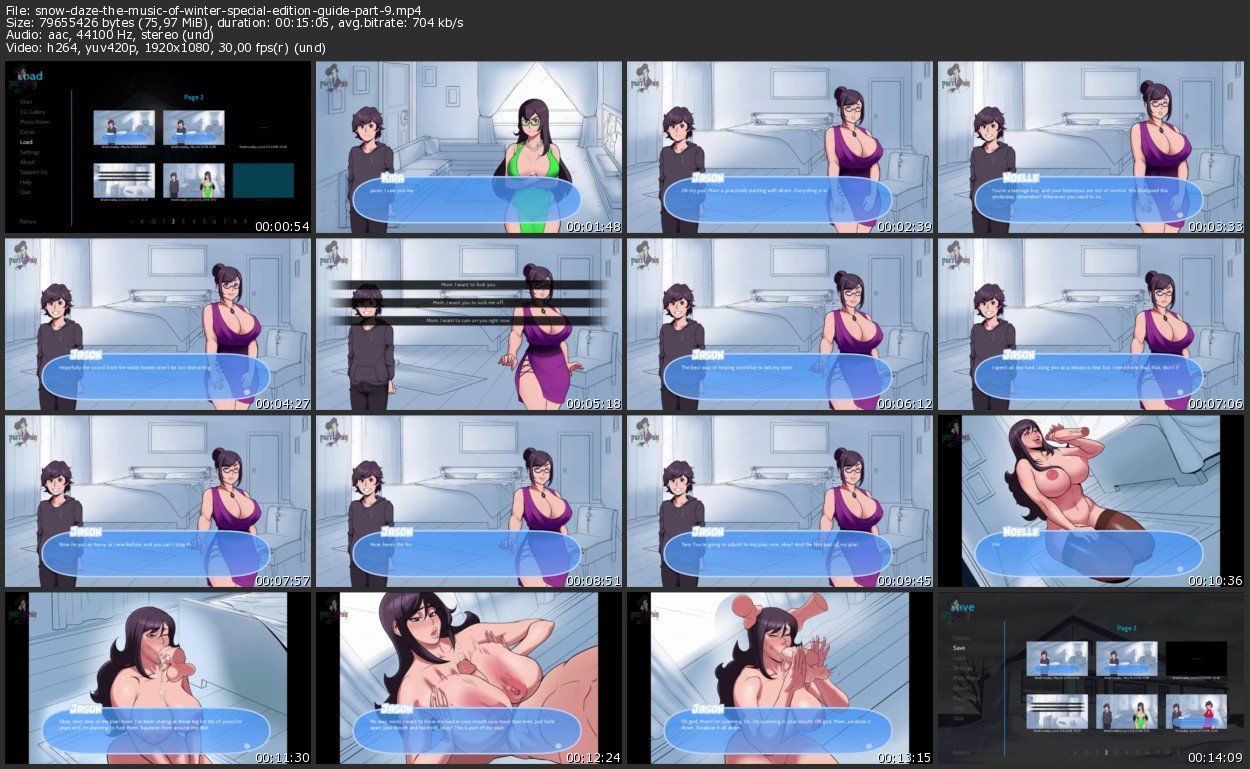Image resolution: width=1250 pixels, height=769 pixels.
Task: Select Main Menu in the Save screen sidebar
Action: pos(965,678)
